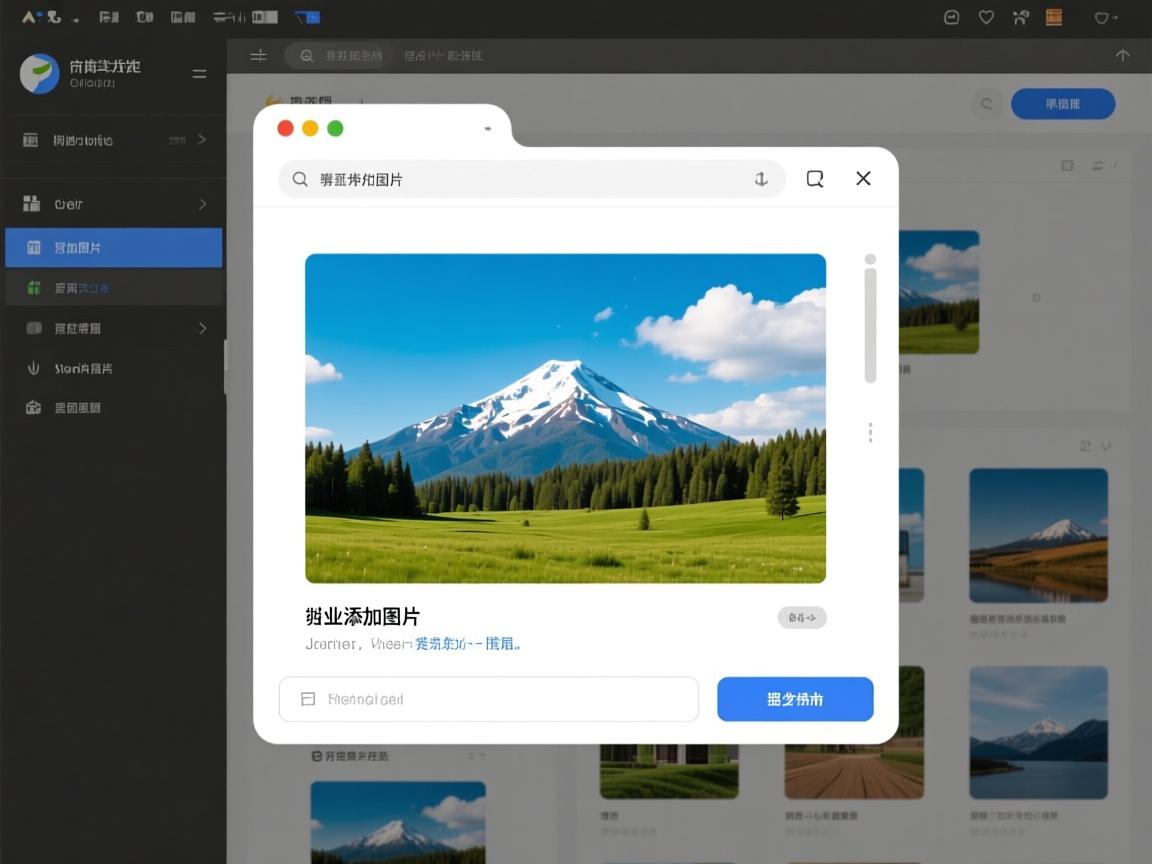Viewport: 1152px width, 864px height.
Task: Click the heart icon in top bar
Action: pyautogui.click(x=986, y=17)
